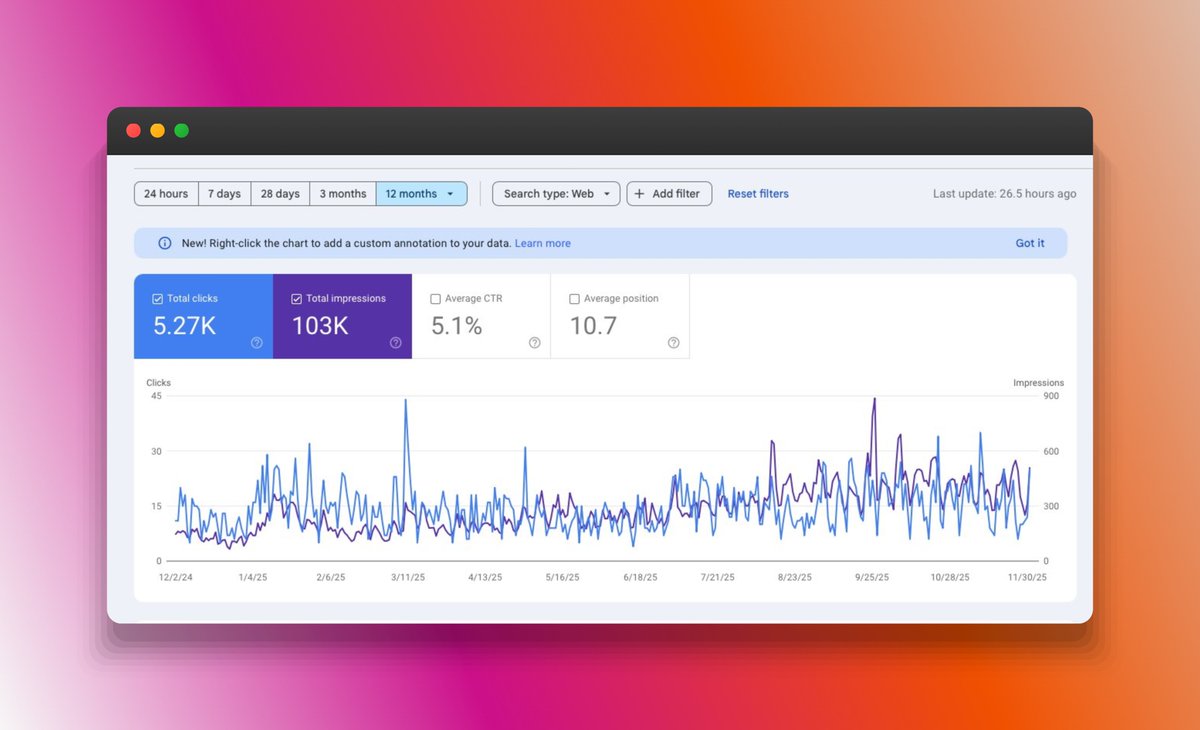Viewport: 1200px width, 730px height.
Task: Open the 12 months date range dropdown
Action: [421, 194]
